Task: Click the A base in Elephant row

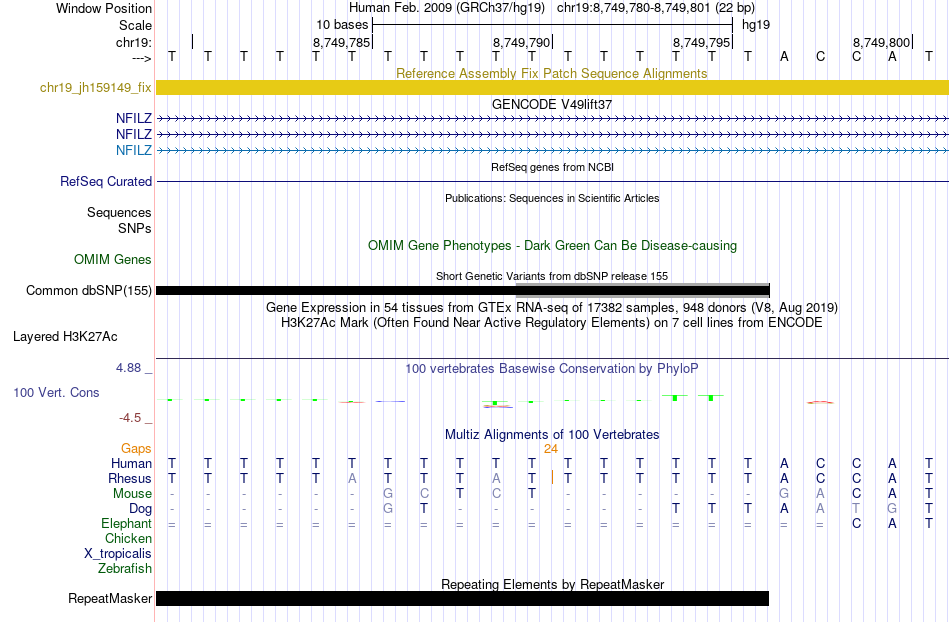Action: click(x=892, y=523)
